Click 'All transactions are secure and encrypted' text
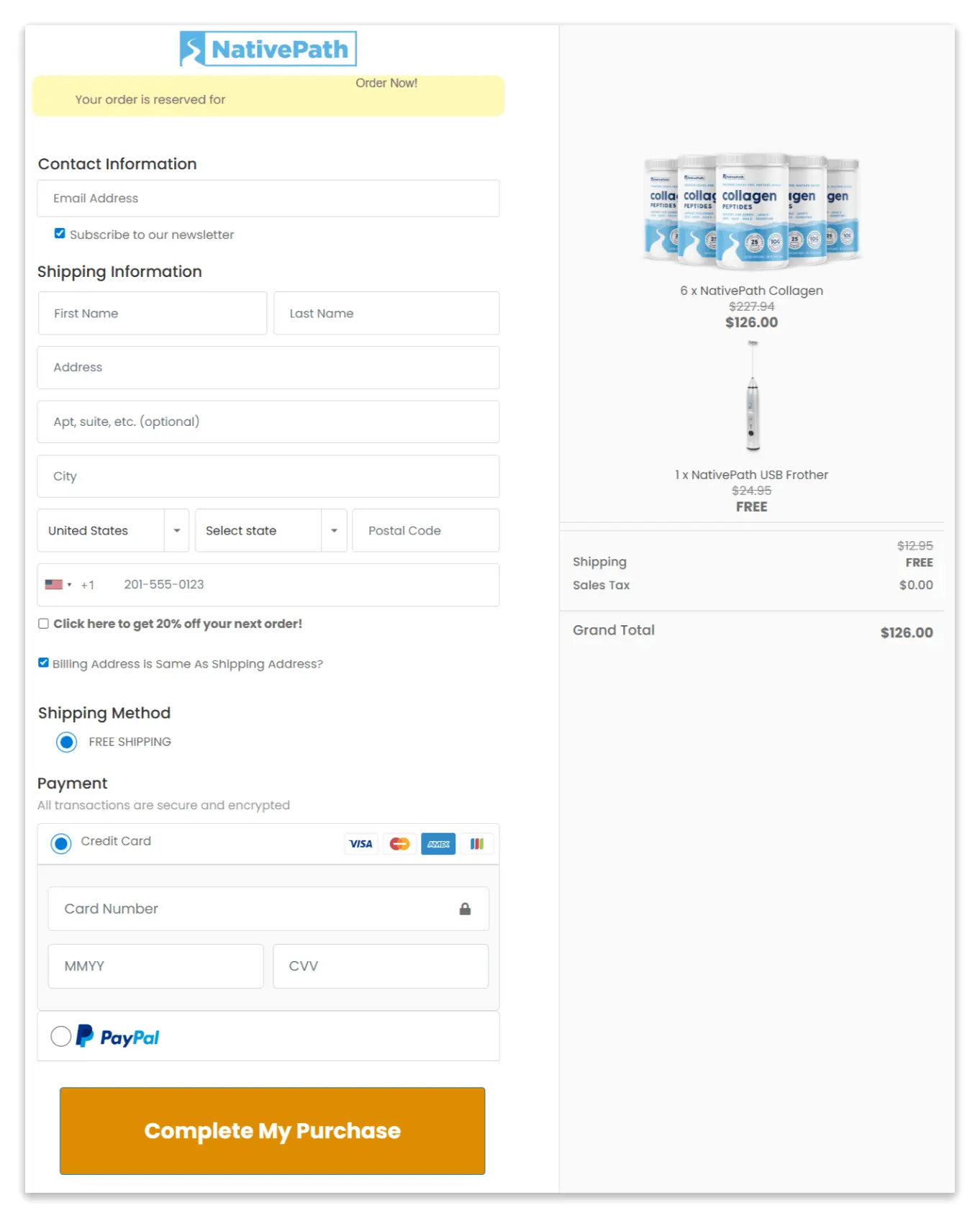This screenshot has height=1218, width=980. (164, 805)
